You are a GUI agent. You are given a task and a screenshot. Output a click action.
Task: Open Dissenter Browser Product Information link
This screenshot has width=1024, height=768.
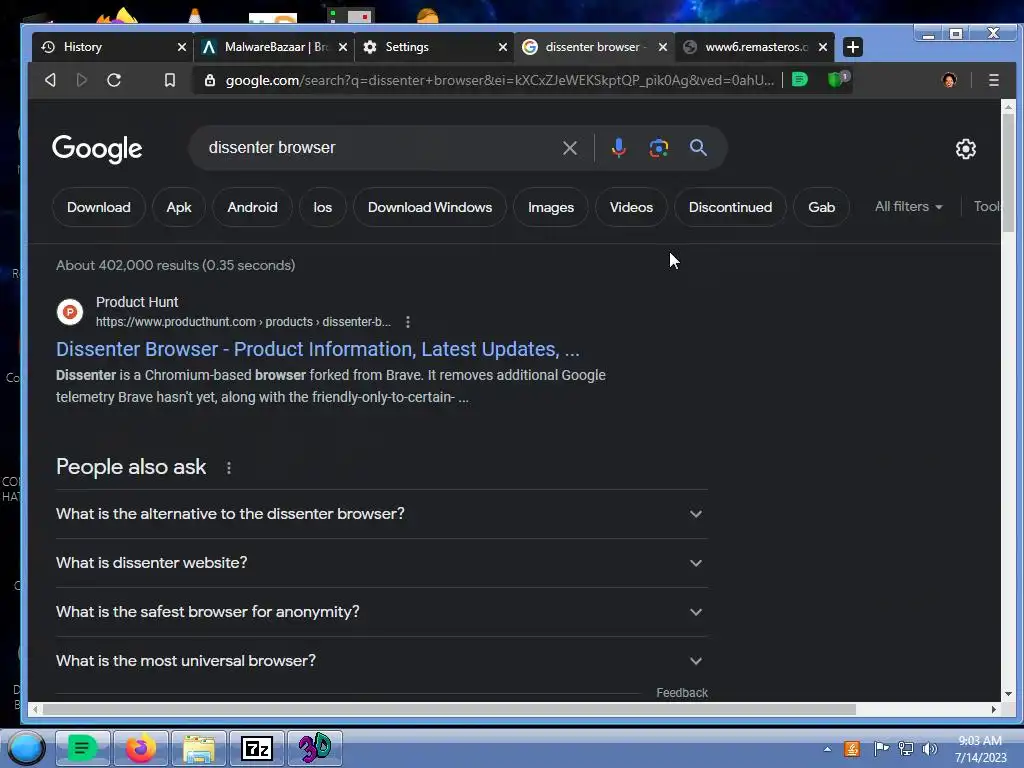pyautogui.click(x=317, y=349)
